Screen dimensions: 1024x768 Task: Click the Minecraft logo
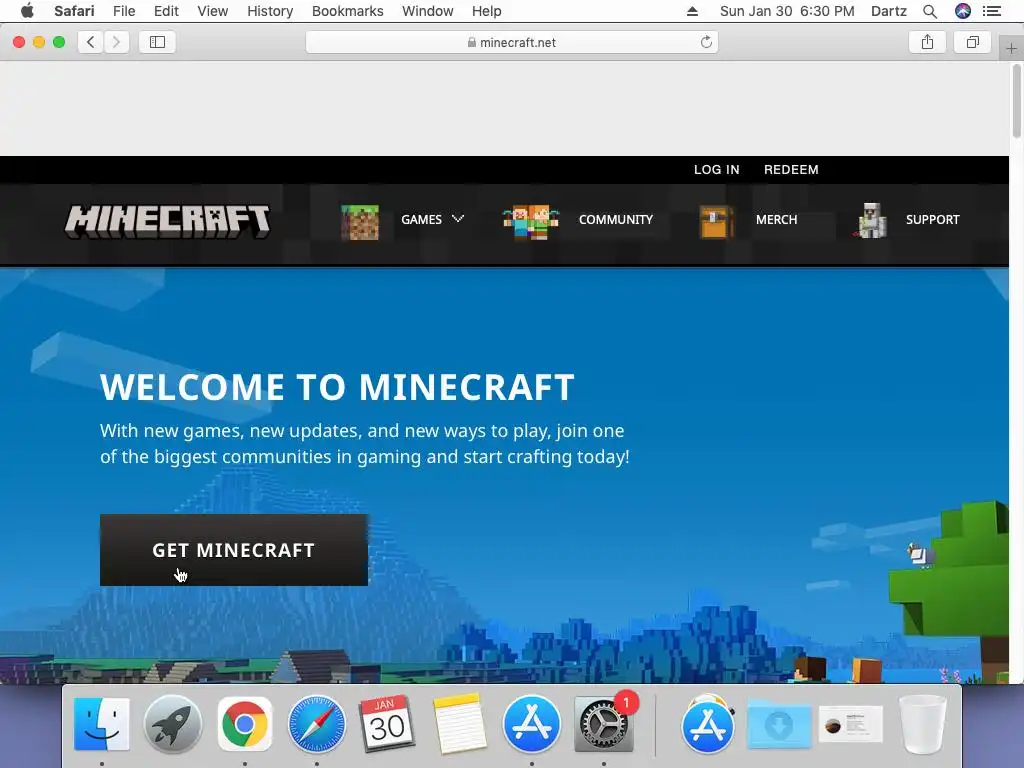[x=167, y=221]
